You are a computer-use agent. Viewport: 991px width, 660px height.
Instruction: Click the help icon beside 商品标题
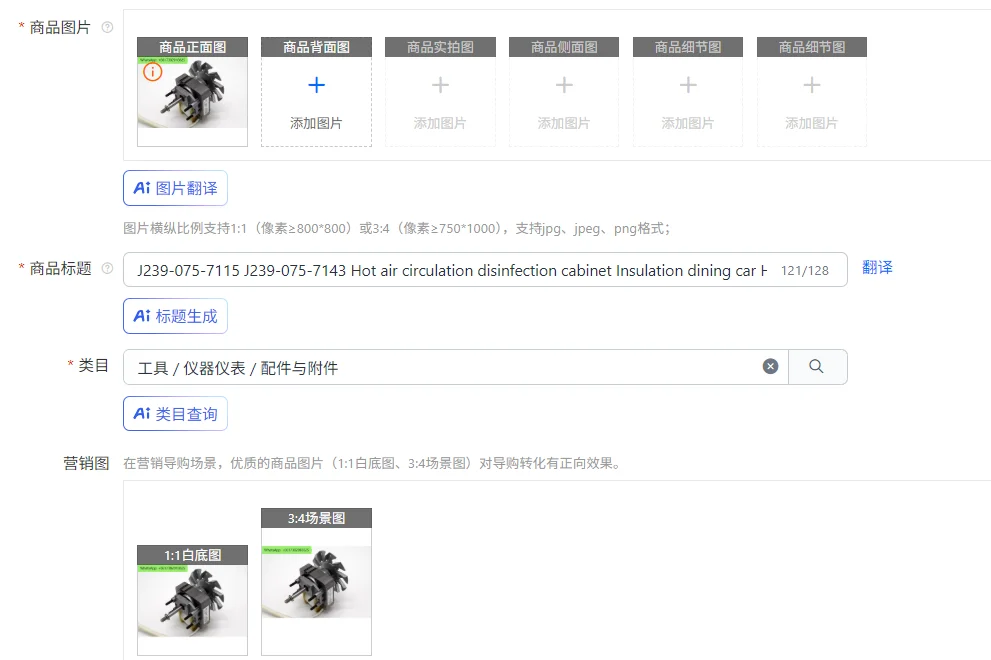point(107,269)
